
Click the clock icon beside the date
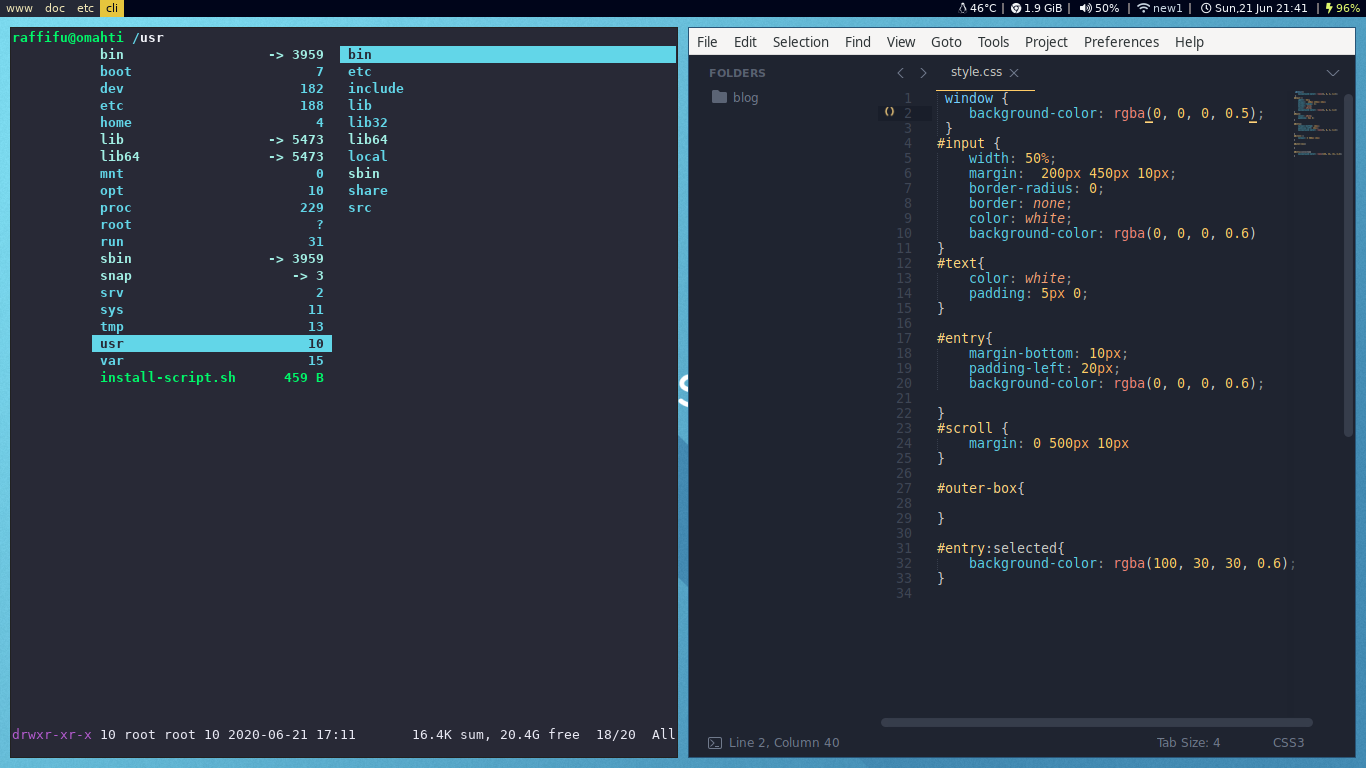point(1206,8)
